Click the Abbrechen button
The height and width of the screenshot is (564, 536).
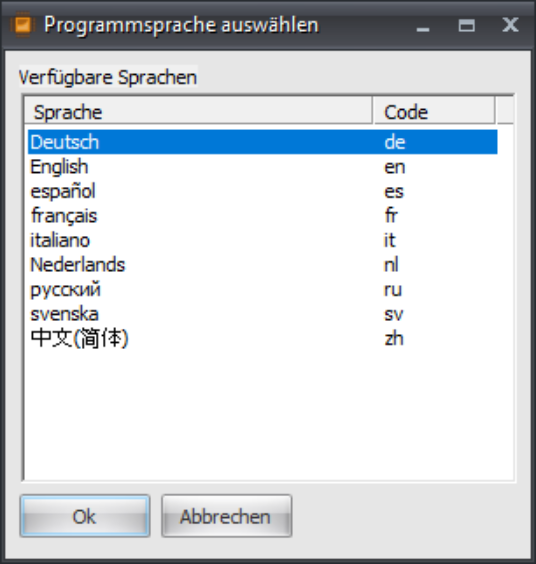[227, 516]
